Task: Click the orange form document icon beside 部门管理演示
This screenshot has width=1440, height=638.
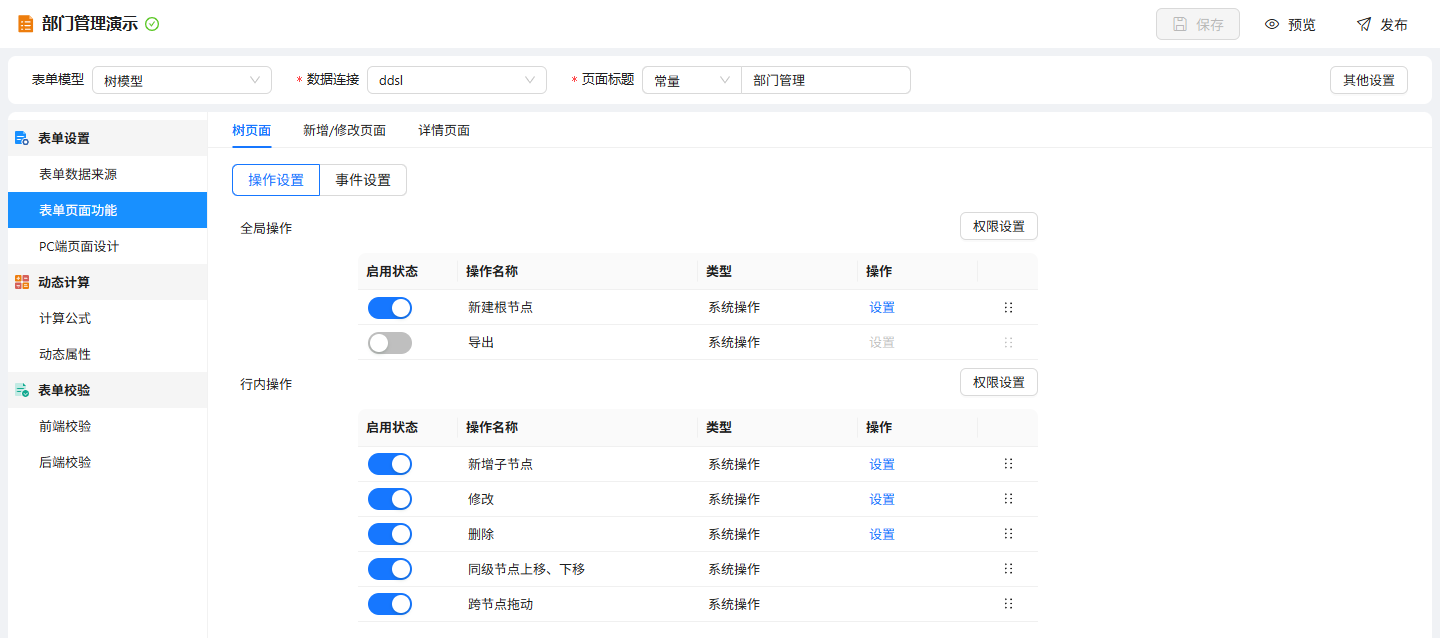Action: coord(25,24)
